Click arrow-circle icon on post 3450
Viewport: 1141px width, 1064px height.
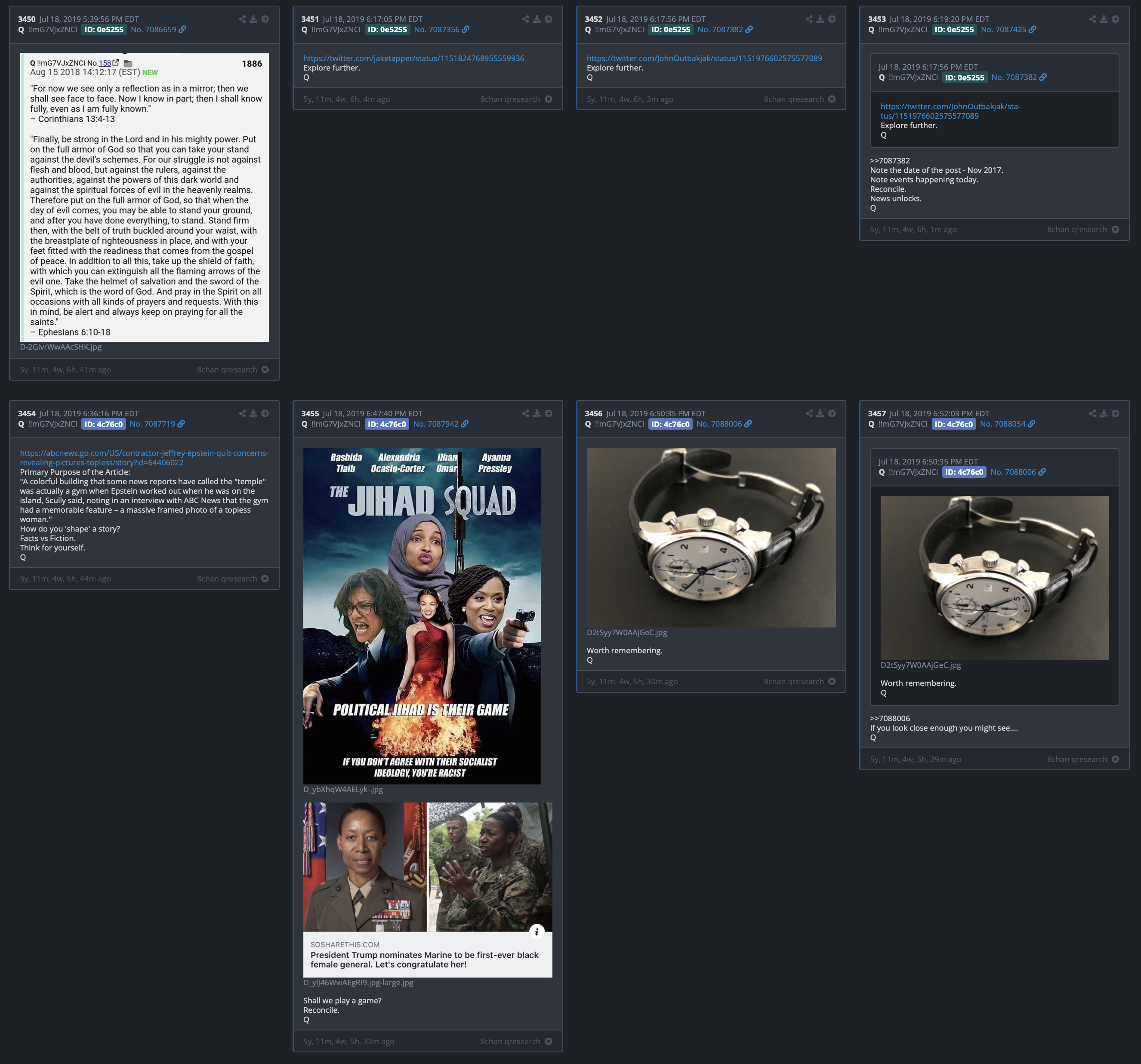265,19
